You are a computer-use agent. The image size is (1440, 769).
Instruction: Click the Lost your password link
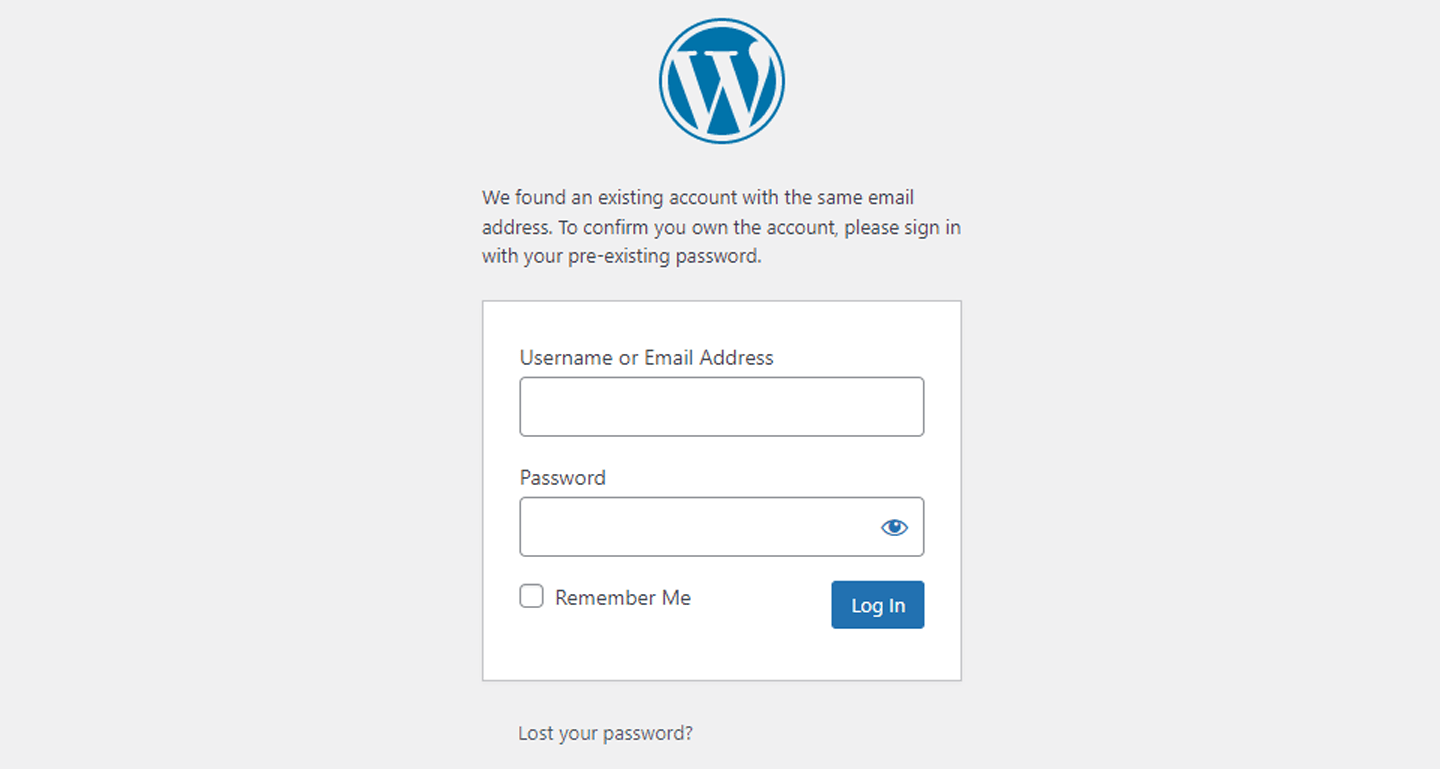[605, 732]
